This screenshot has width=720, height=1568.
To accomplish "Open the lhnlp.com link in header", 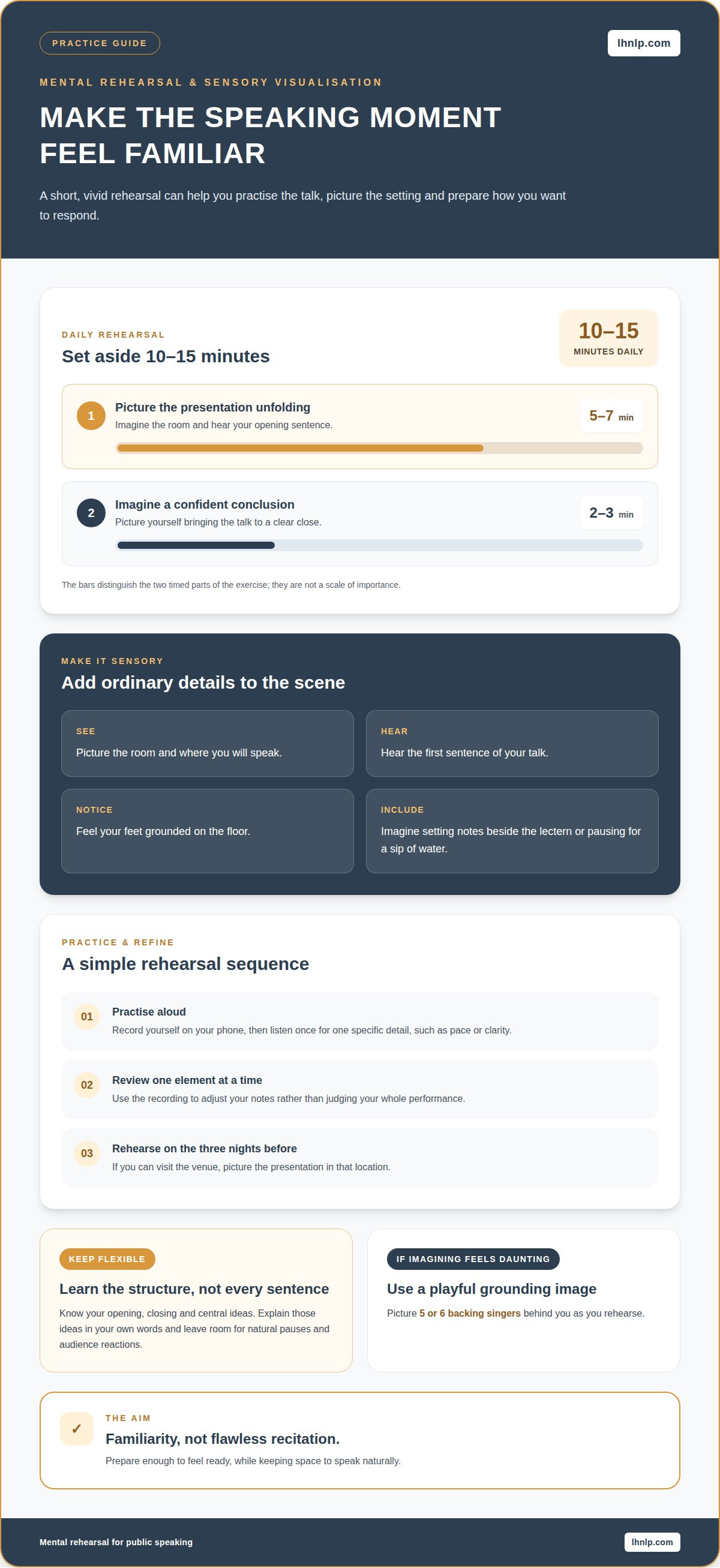I will [643, 43].
